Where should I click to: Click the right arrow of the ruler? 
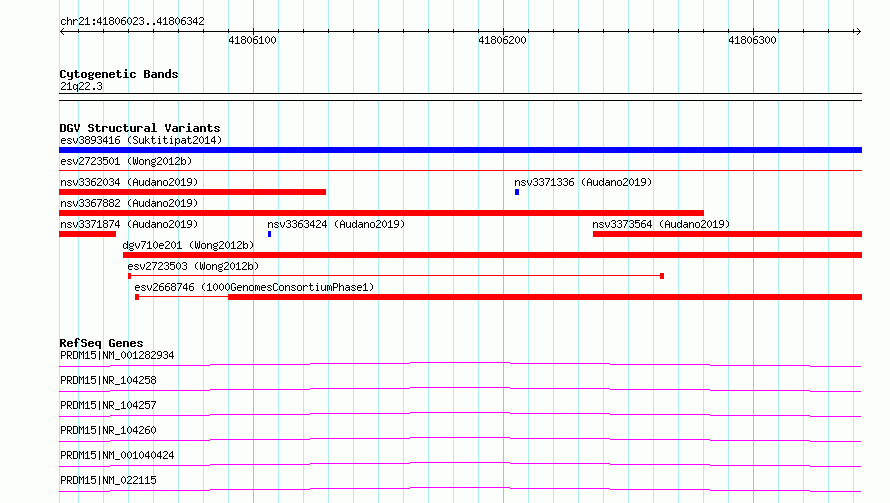click(858, 32)
